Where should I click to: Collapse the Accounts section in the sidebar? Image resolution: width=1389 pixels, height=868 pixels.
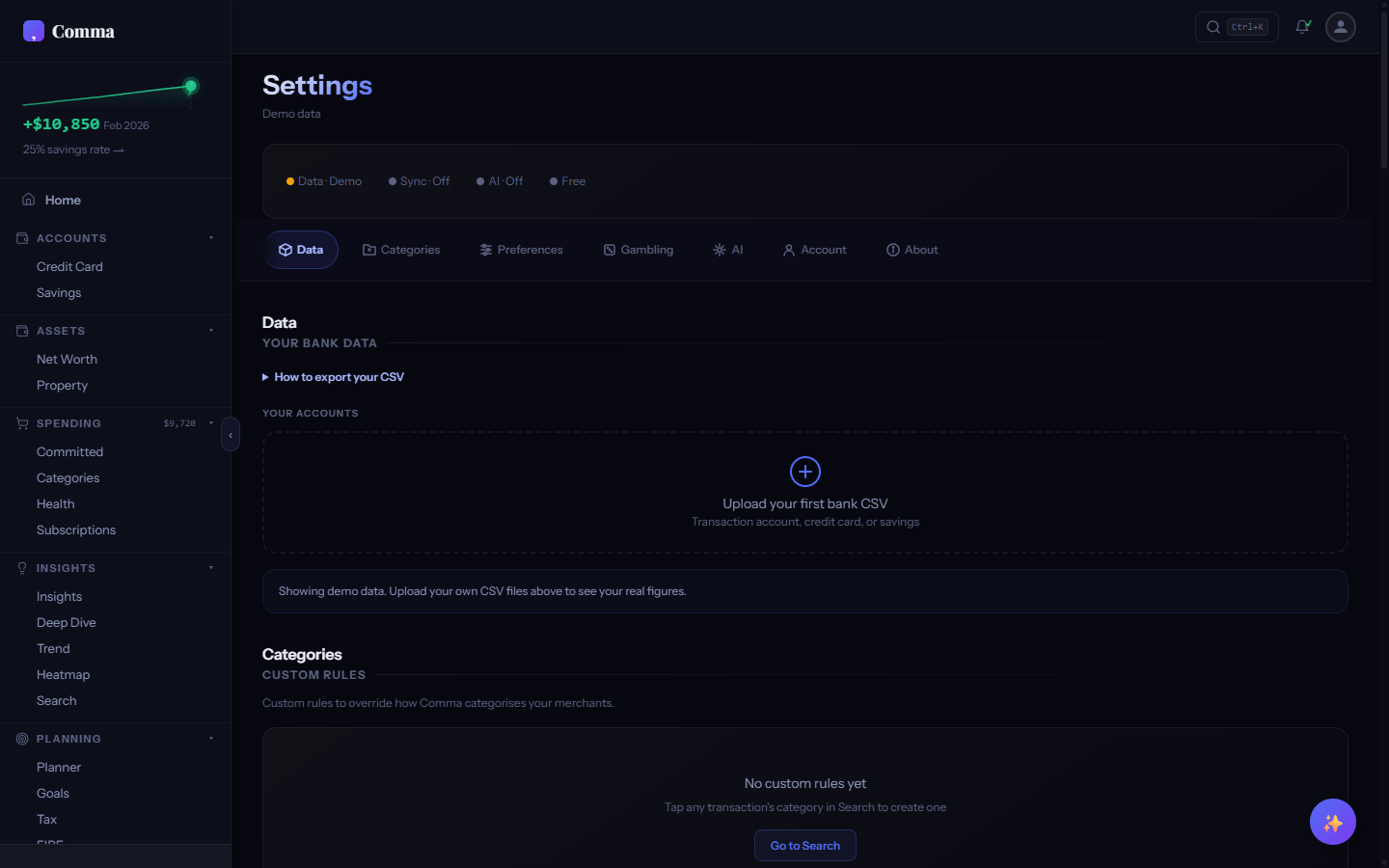coord(211,237)
